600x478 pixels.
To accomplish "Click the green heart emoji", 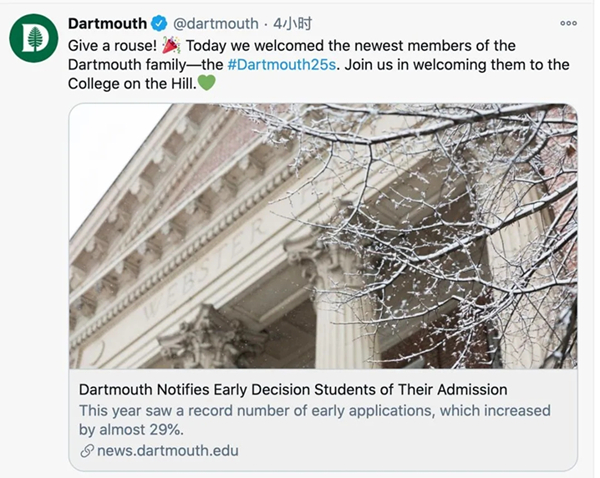I will [206, 83].
